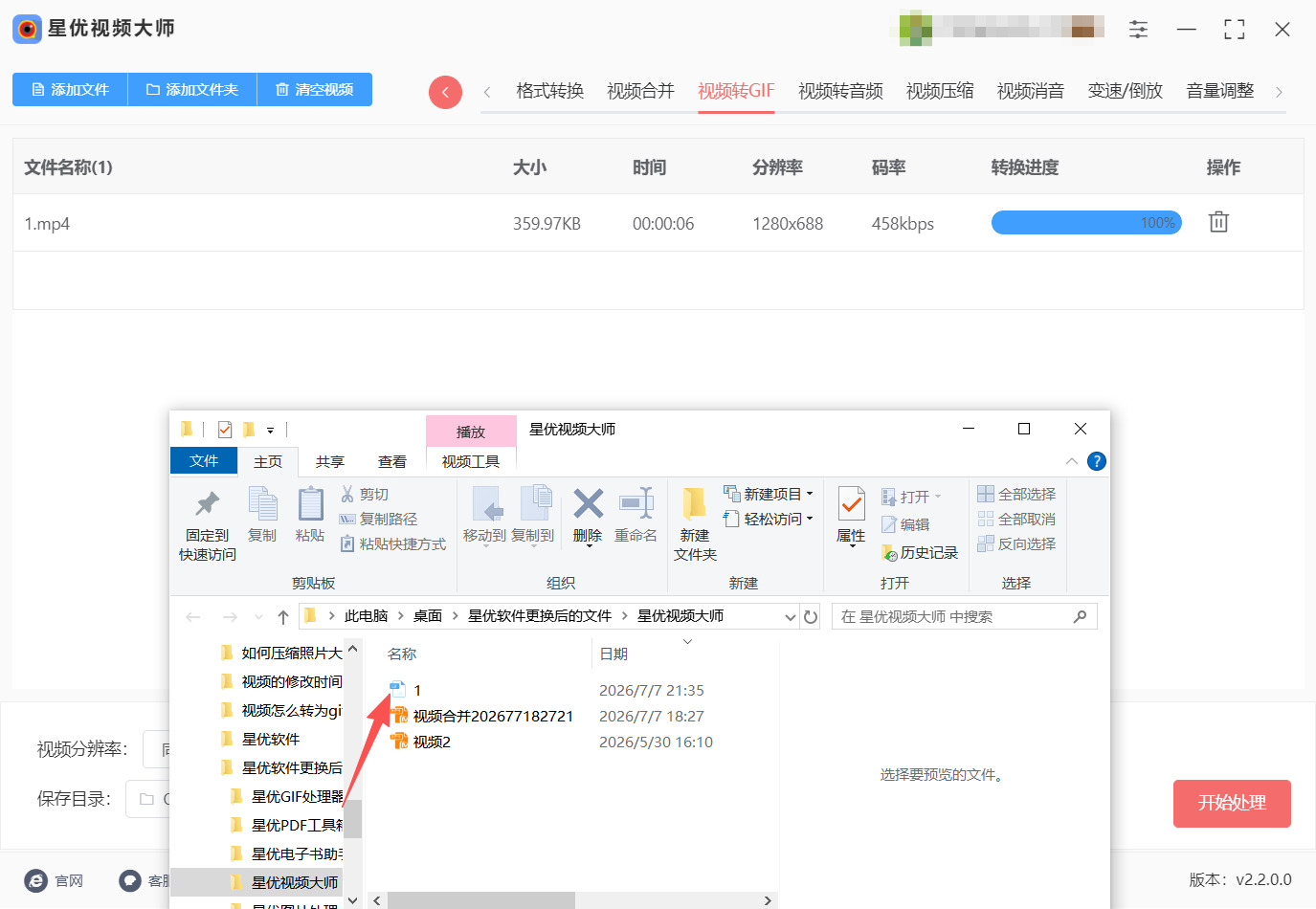Click the 固定到快速访问 pin icon
Image resolution: width=1316 pixels, height=909 pixels.
[207, 503]
